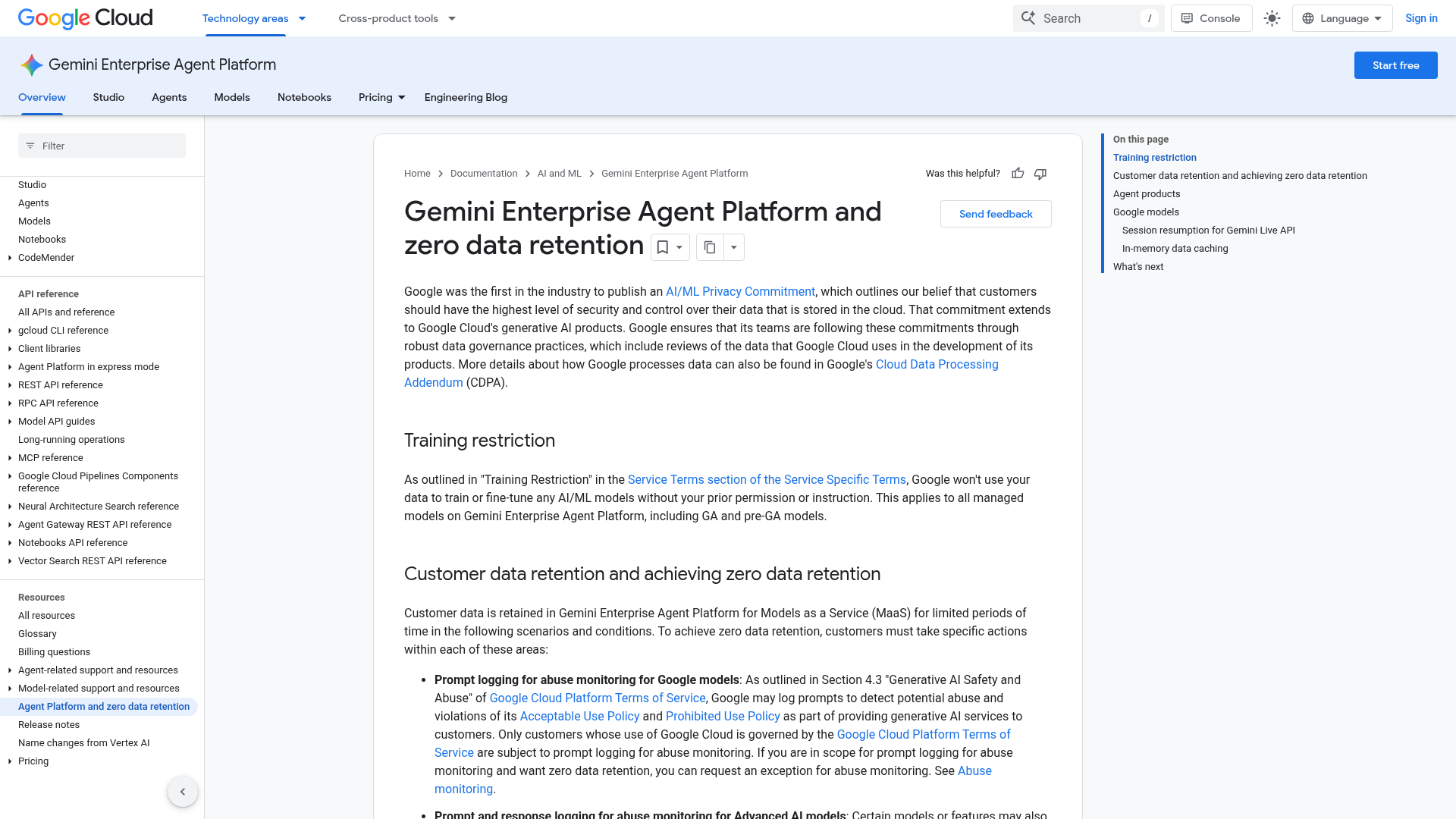Click the Start free button

pos(1395,65)
